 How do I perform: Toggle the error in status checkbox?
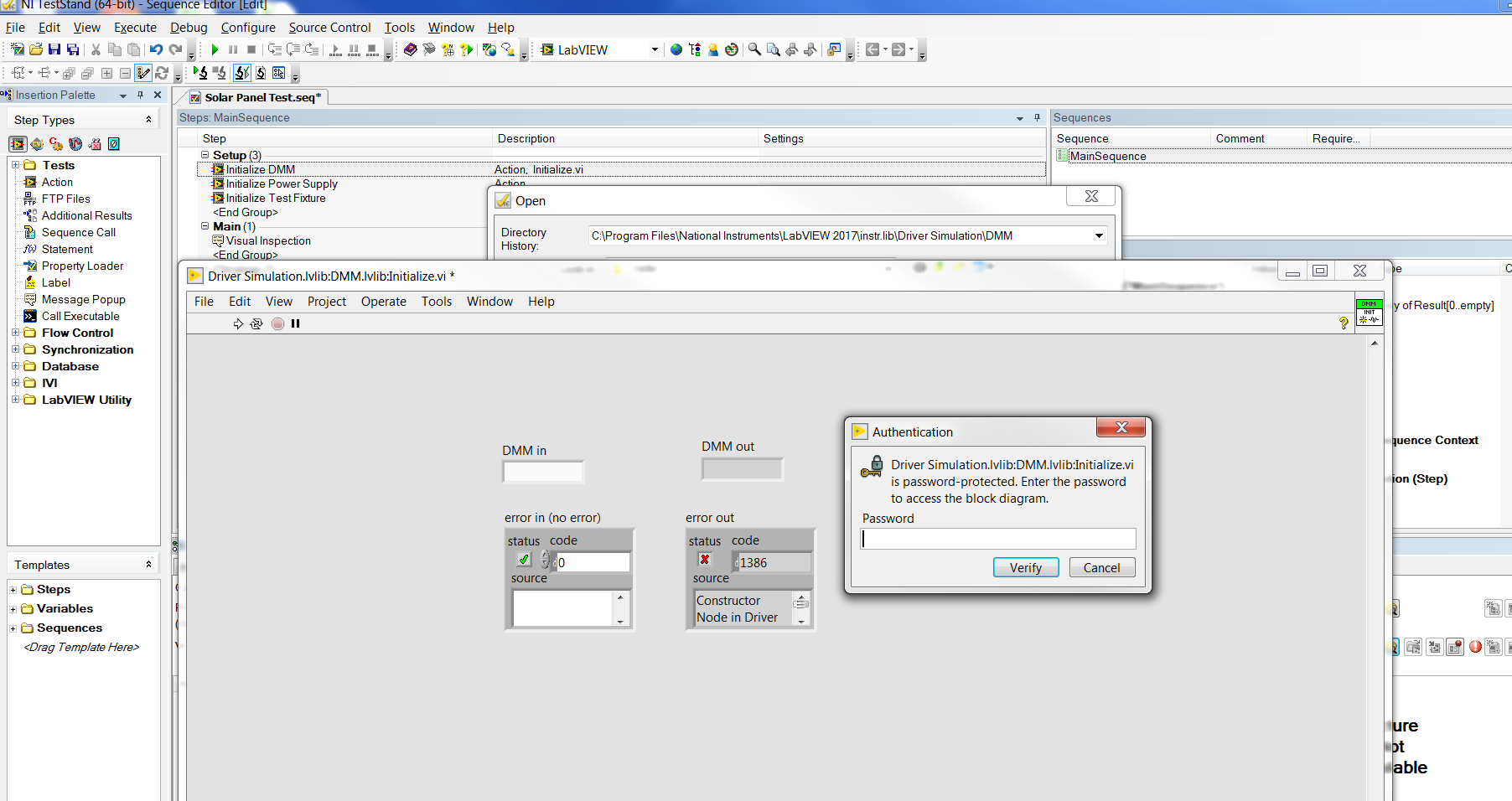524,559
